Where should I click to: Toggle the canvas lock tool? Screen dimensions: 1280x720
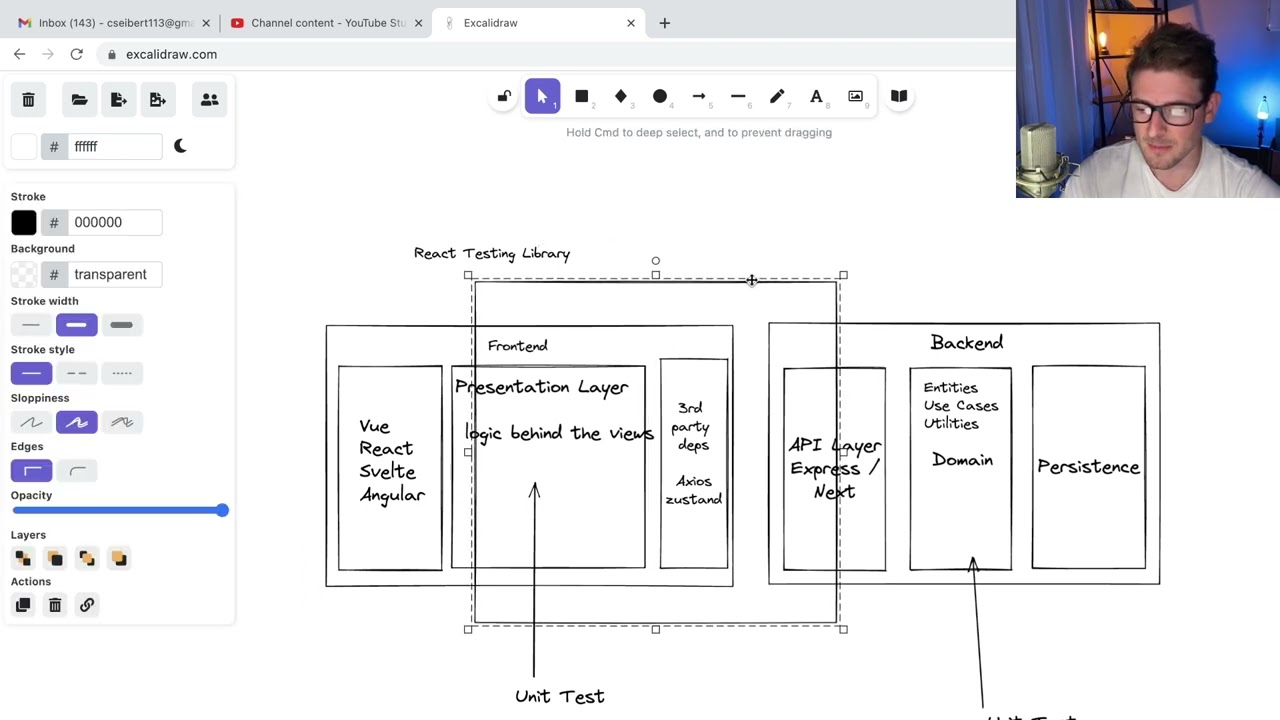click(x=504, y=97)
